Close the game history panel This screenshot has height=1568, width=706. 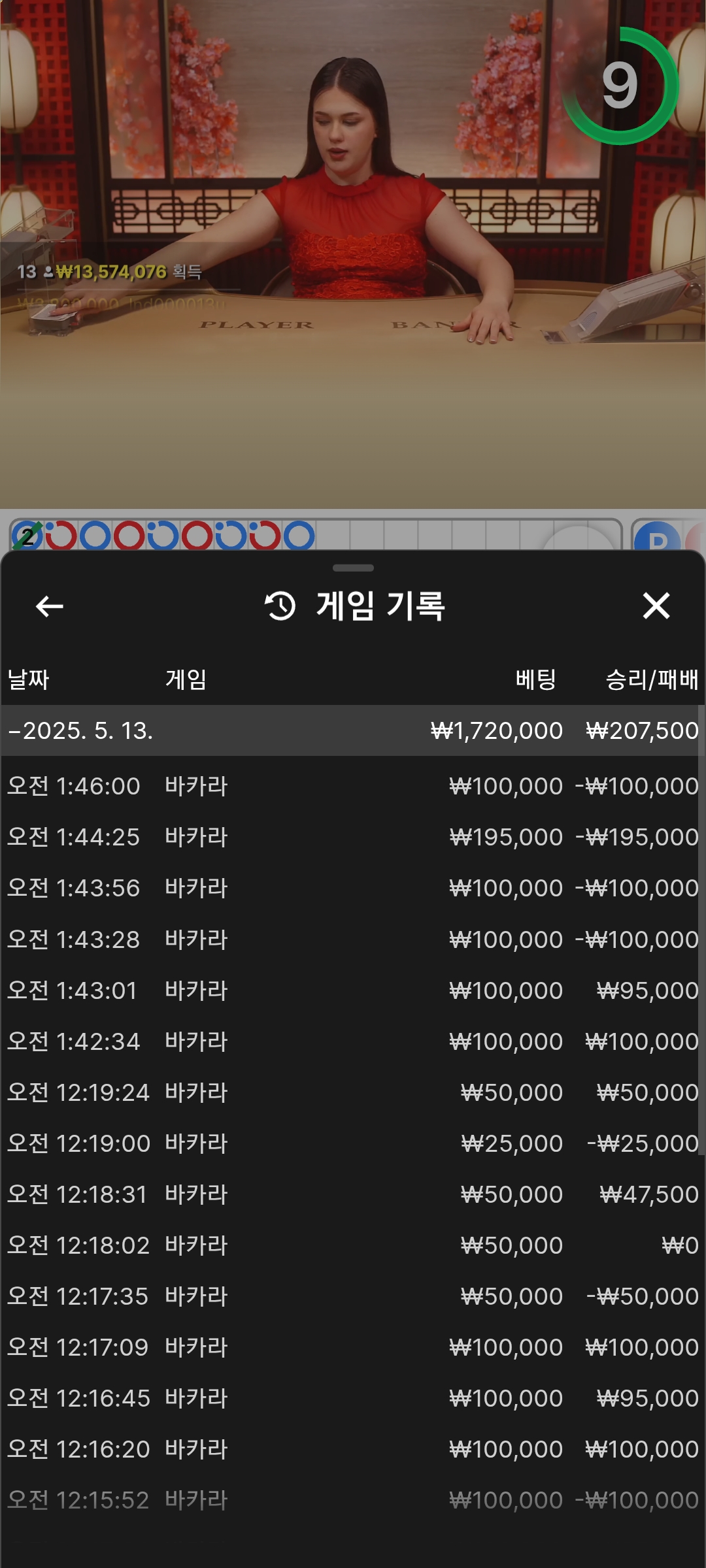656,606
